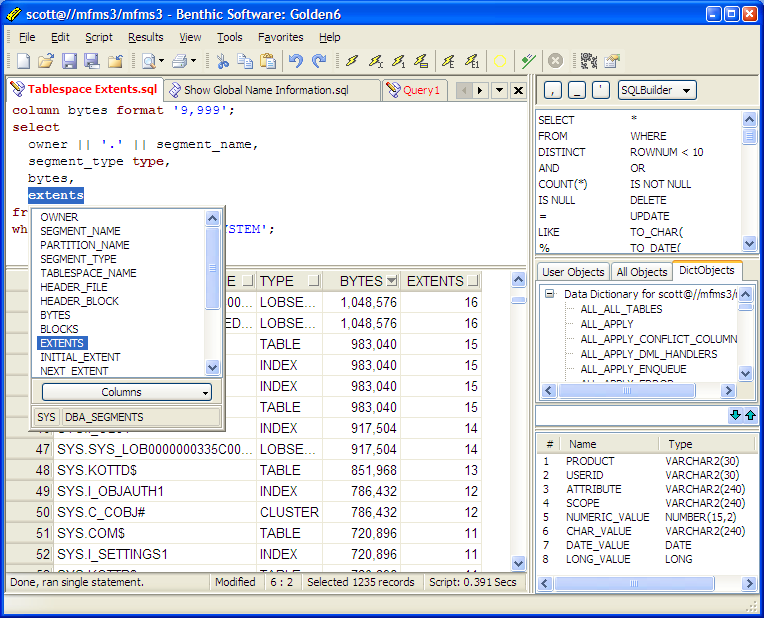Save script with the floppy disk icon
The image size is (764, 618).
click(69, 62)
